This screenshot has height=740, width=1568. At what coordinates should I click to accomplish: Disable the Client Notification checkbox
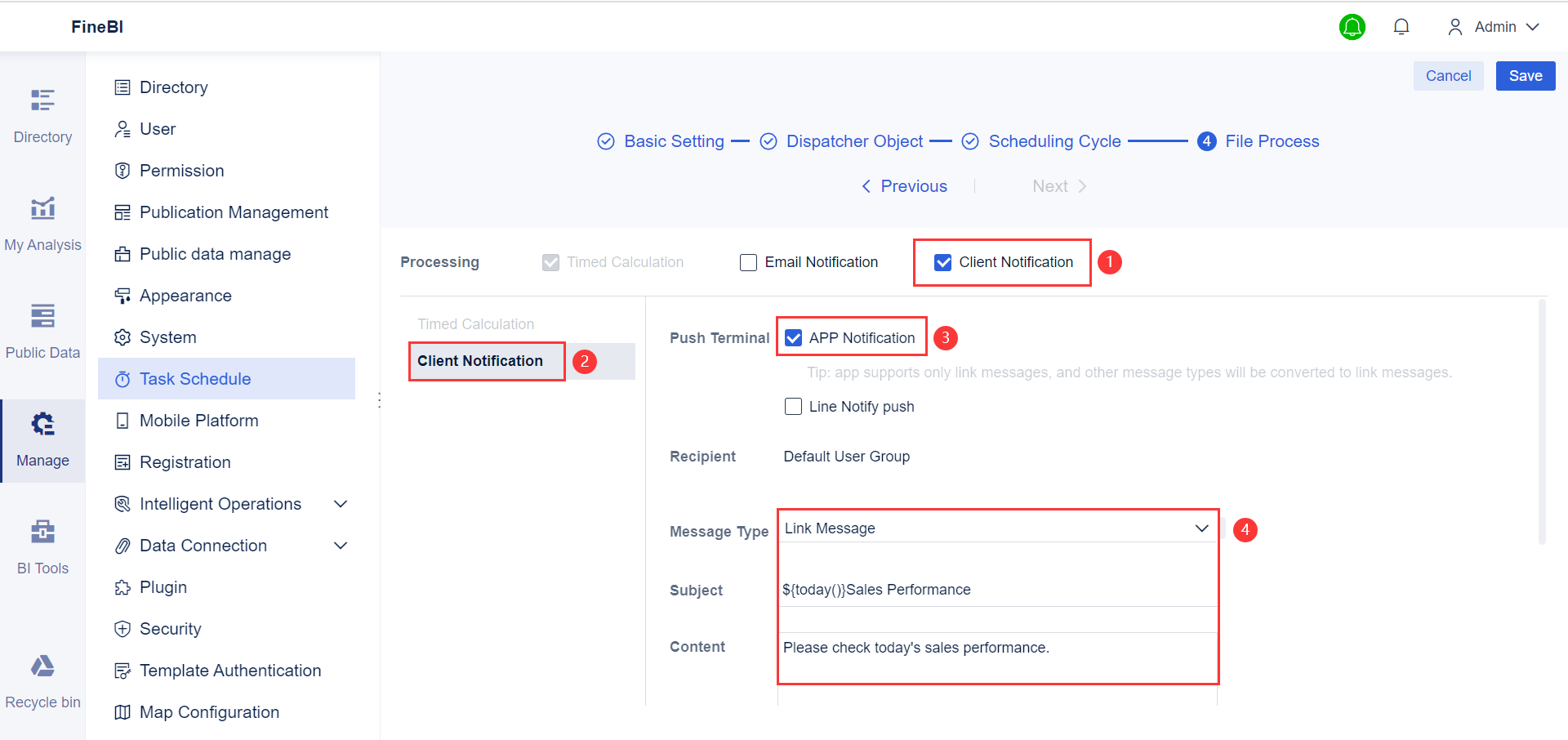point(944,262)
